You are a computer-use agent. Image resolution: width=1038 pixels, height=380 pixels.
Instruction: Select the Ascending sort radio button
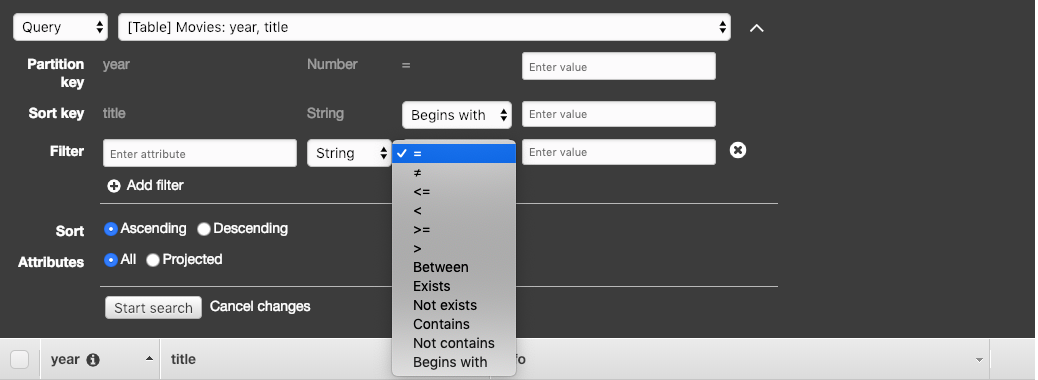point(111,229)
